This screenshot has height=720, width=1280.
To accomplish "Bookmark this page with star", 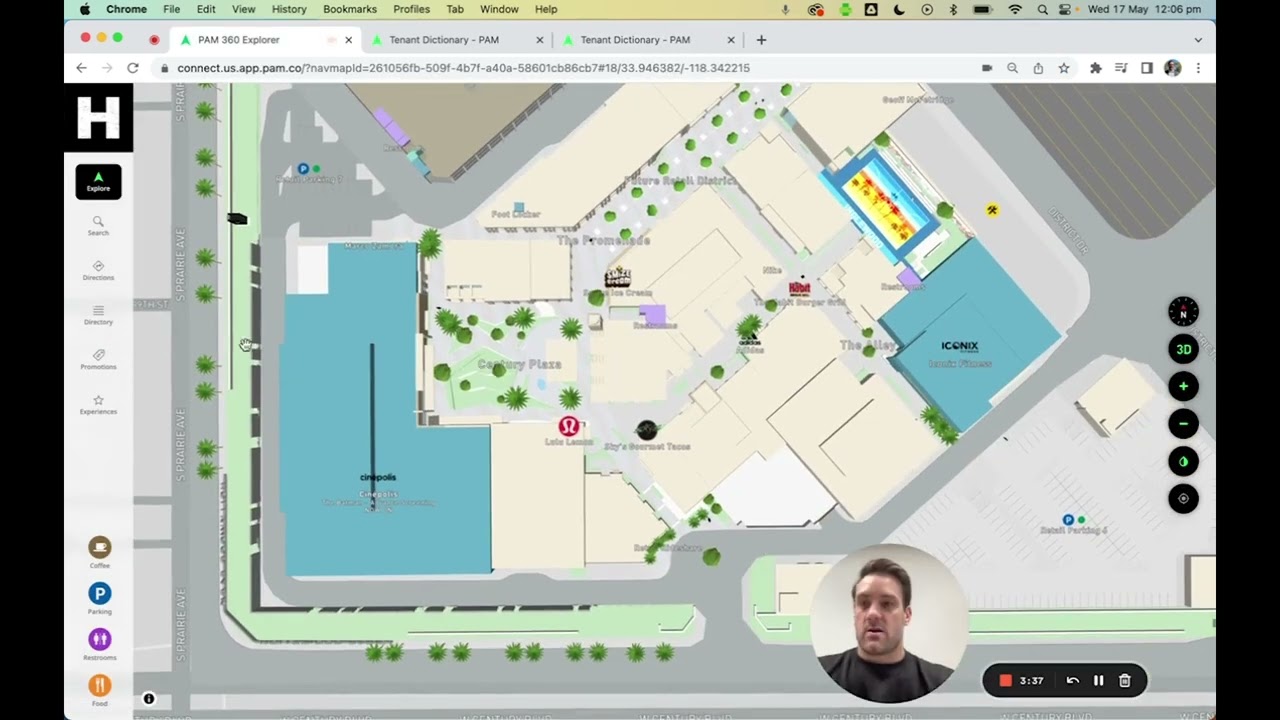I will pyautogui.click(x=1064, y=68).
